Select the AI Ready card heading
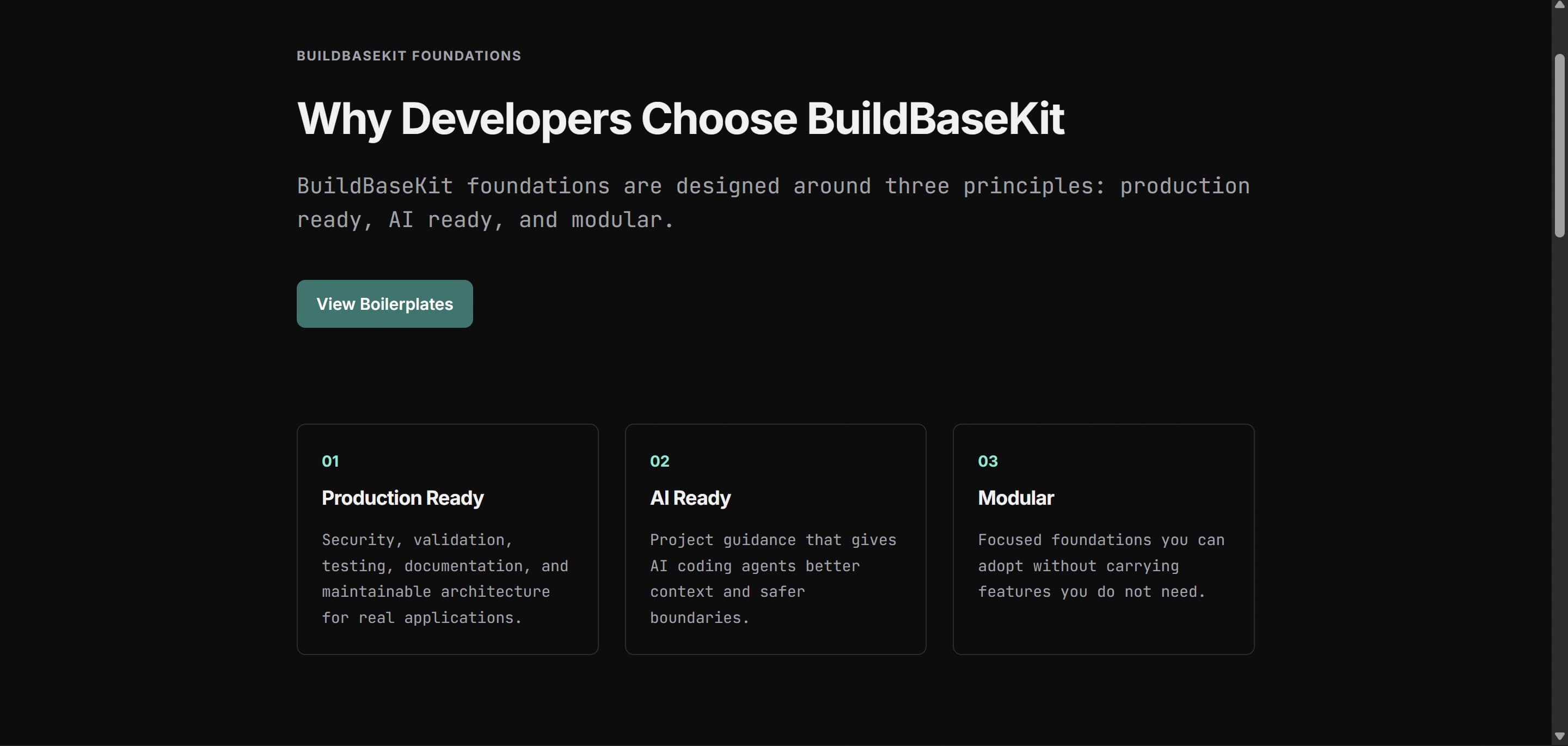This screenshot has width=1568, height=746. click(690, 498)
